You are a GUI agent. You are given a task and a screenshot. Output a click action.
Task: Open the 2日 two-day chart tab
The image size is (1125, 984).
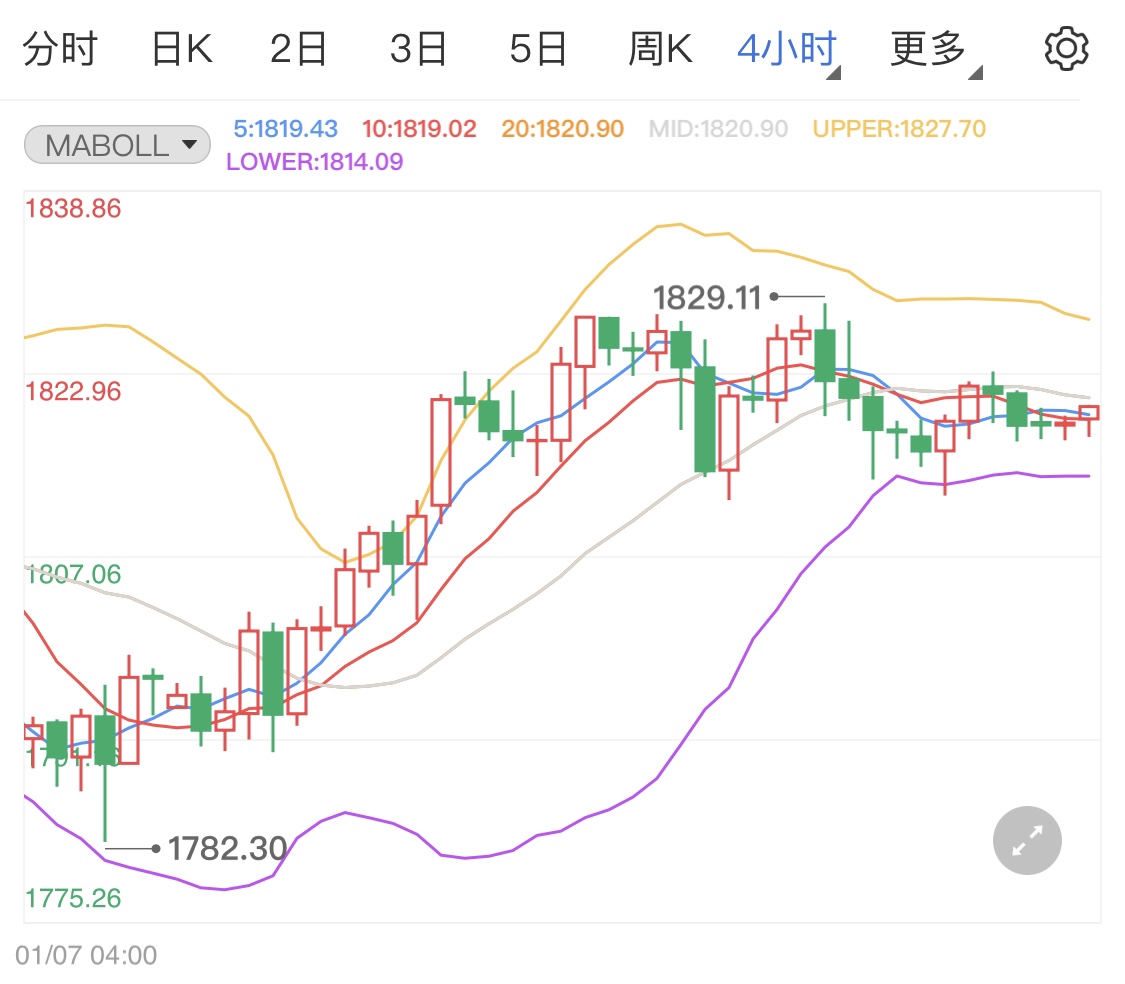coord(298,50)
